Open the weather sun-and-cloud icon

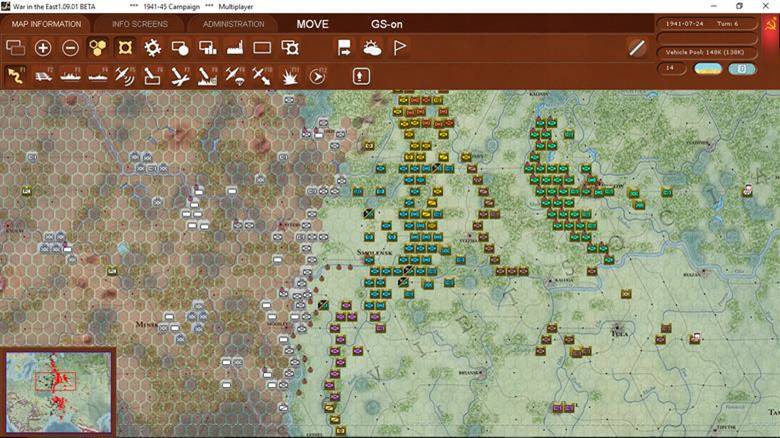coord(372,48)
